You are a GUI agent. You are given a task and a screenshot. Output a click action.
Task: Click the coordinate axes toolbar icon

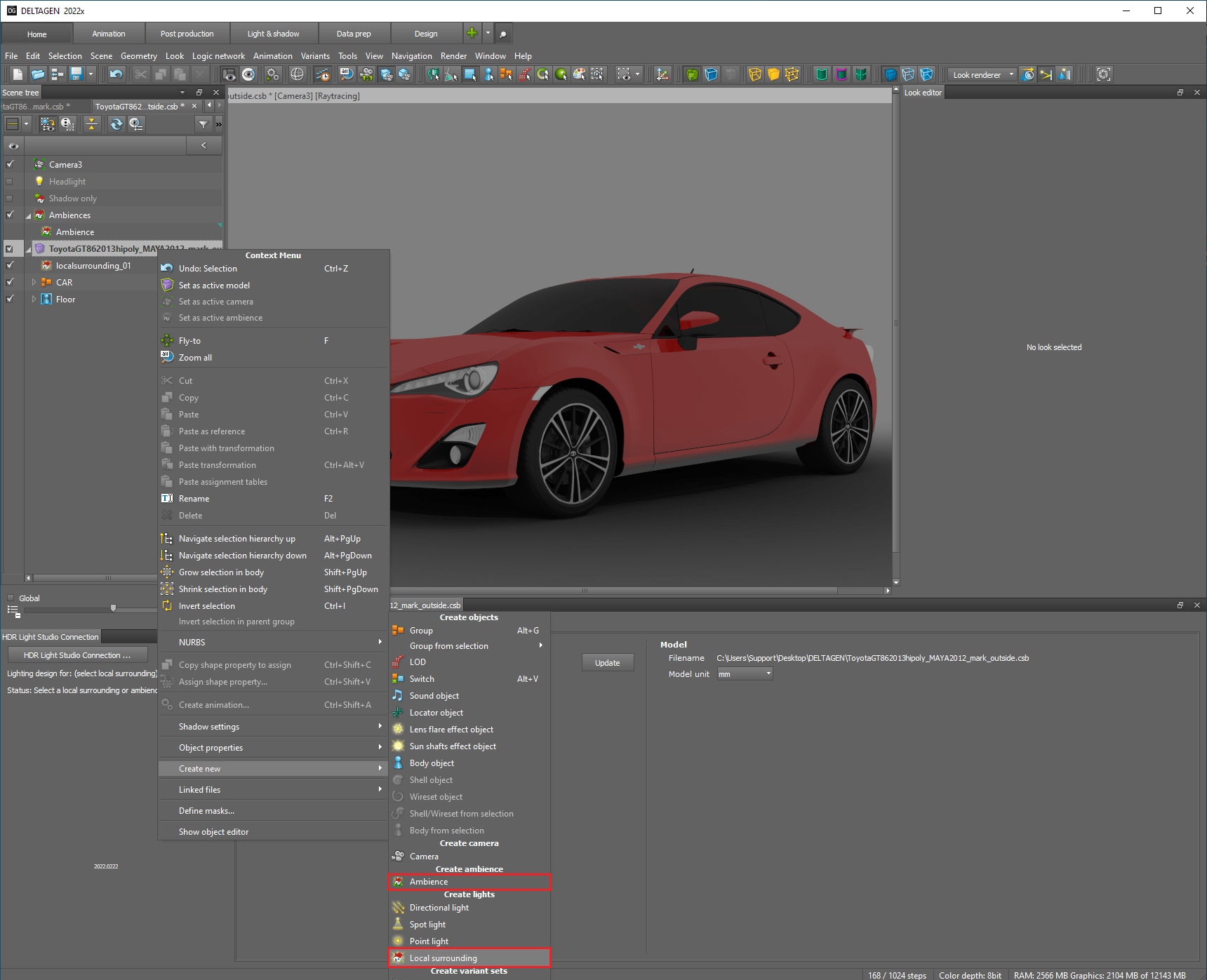point(662,74)
